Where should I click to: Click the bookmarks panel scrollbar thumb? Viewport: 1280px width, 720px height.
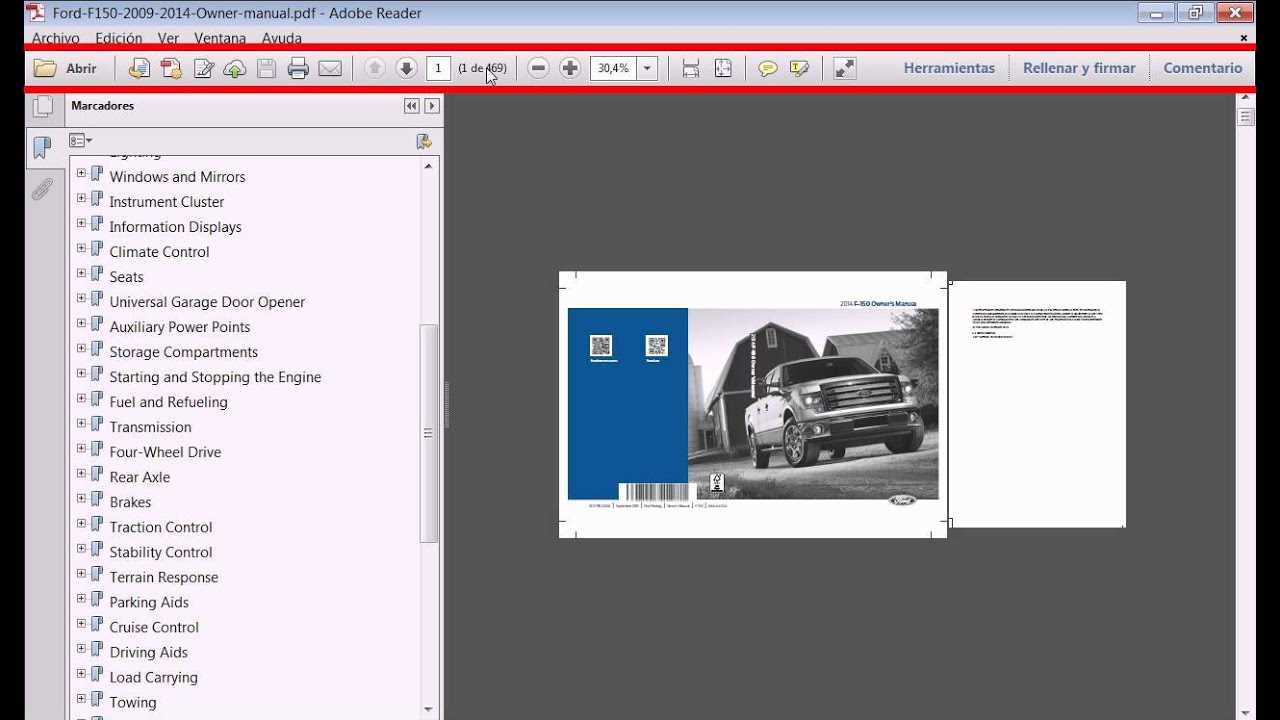click(x=428, y=433)
